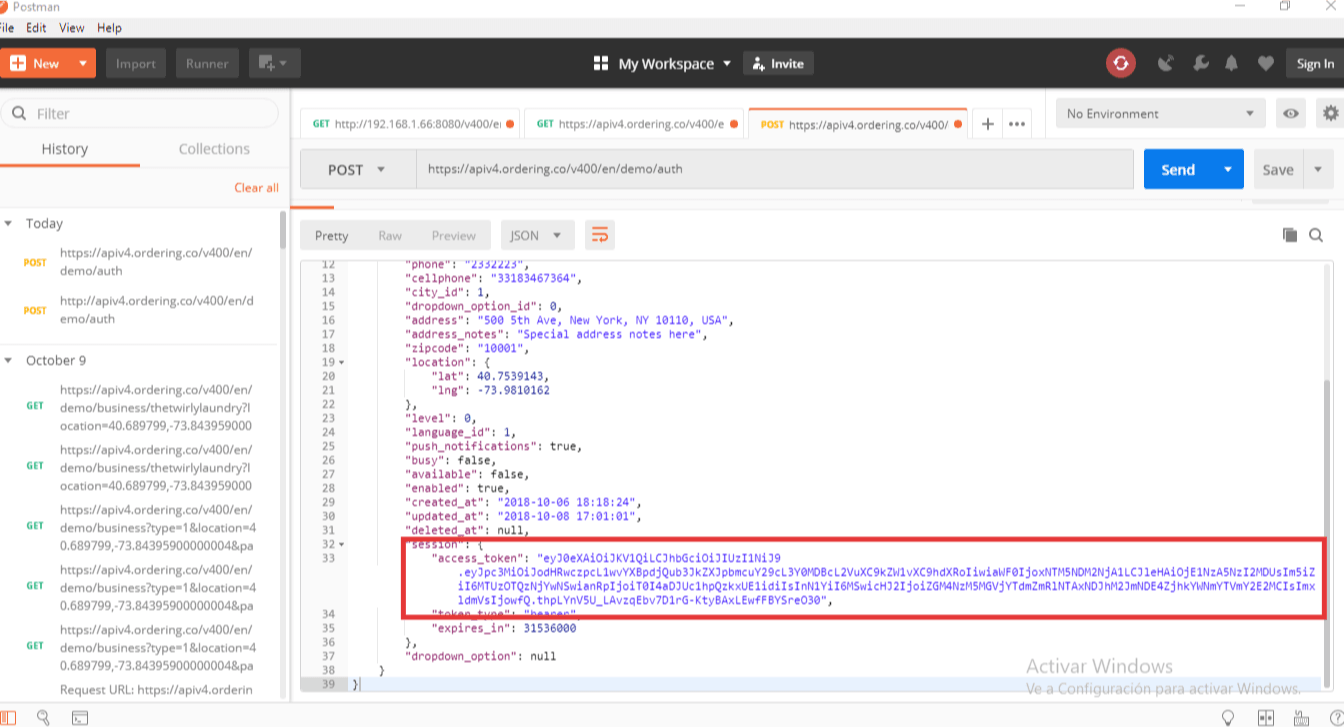Open the notifications bell

(1232, 63)
